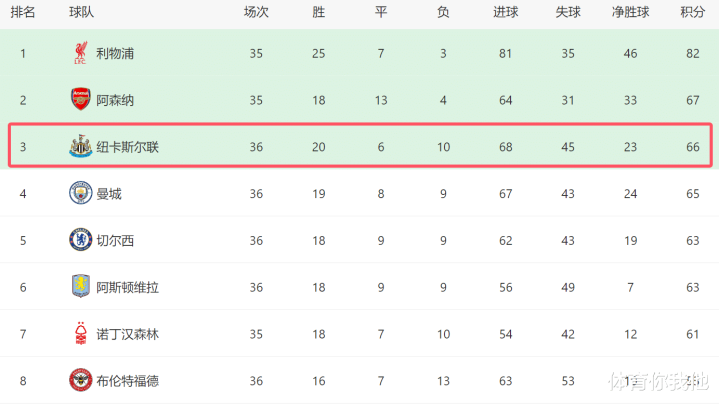Open the 诺丁汉森林 team name link
This screenshot has height=404, width=719.
(127, 334)
